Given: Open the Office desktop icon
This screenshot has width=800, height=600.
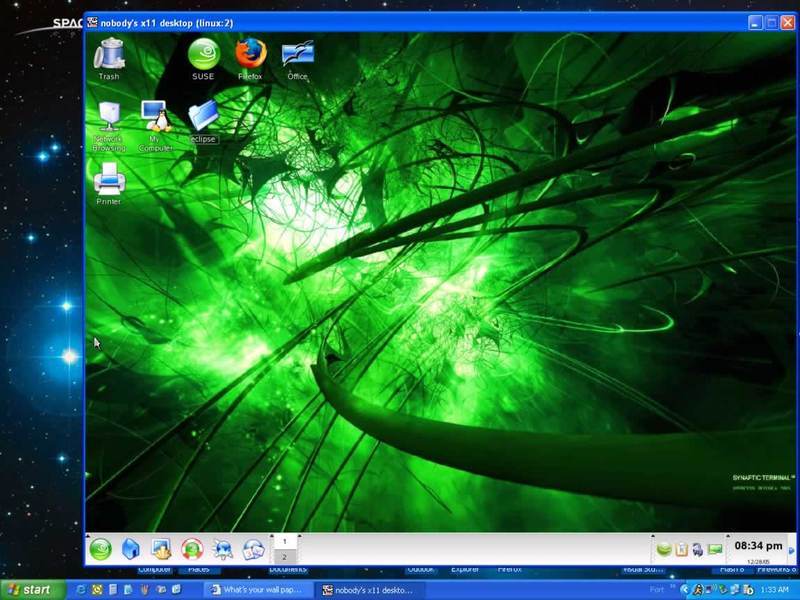Looking at the screenshot, I should (x=297, y=56).
